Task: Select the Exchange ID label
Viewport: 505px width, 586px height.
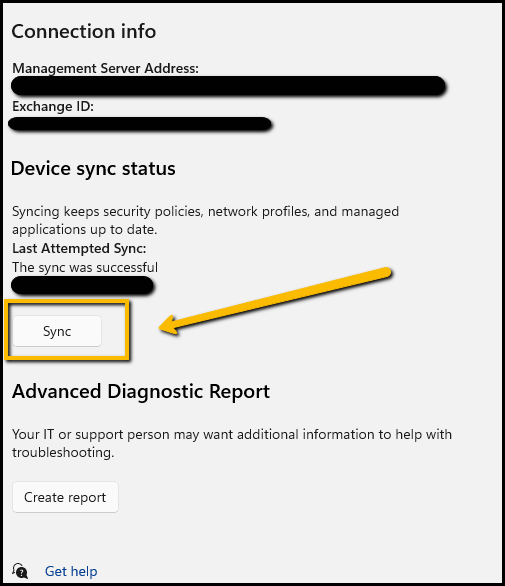Action: pyautogui.click(x=53, y=107)
